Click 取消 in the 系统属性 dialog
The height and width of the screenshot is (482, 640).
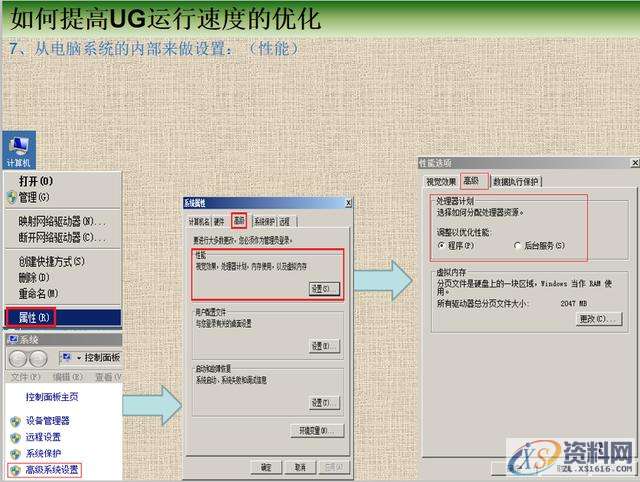(x=300, y=467)
